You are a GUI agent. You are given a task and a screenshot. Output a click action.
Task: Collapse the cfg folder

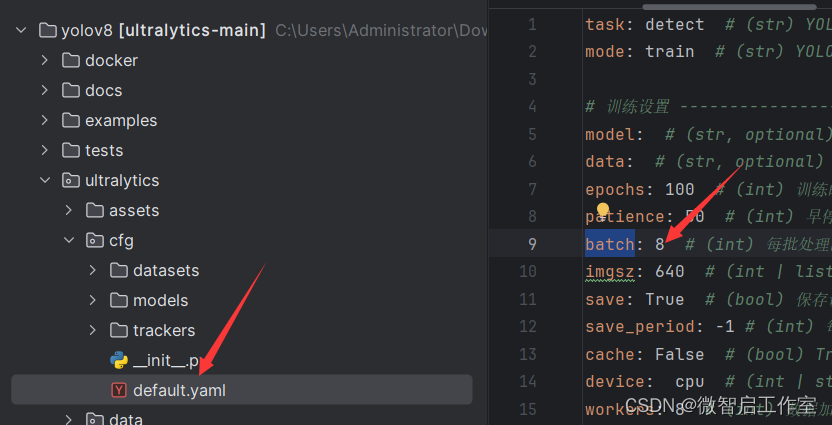pyautogui.click(x=69, y=240)
